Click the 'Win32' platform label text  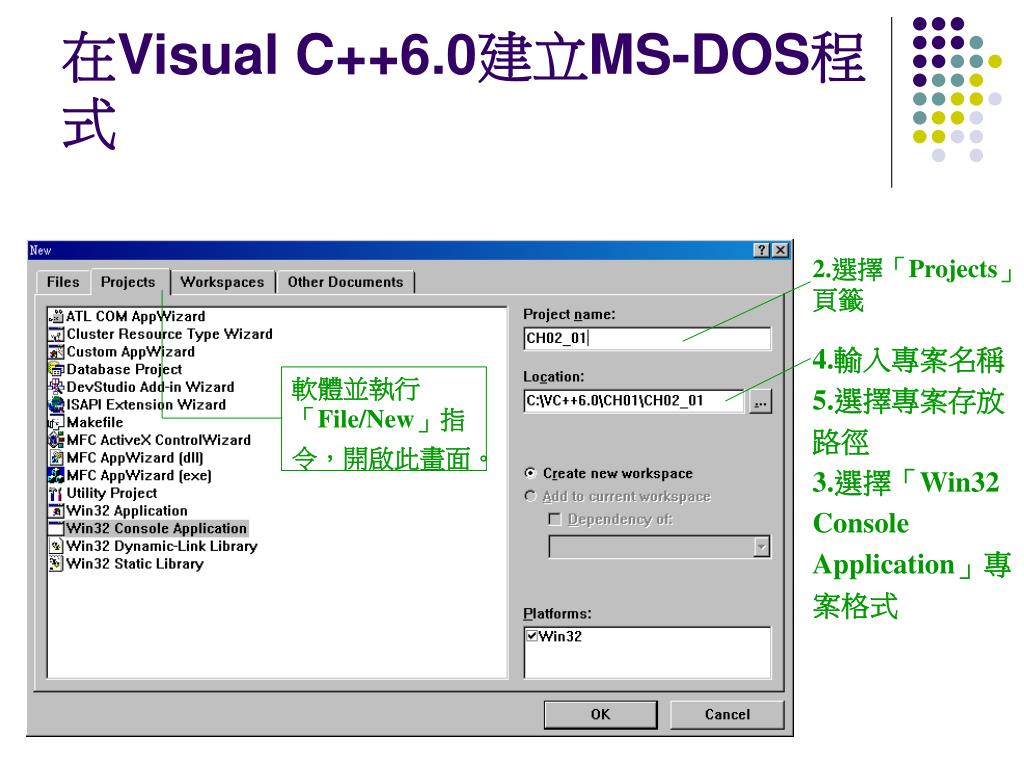[560, 636]
